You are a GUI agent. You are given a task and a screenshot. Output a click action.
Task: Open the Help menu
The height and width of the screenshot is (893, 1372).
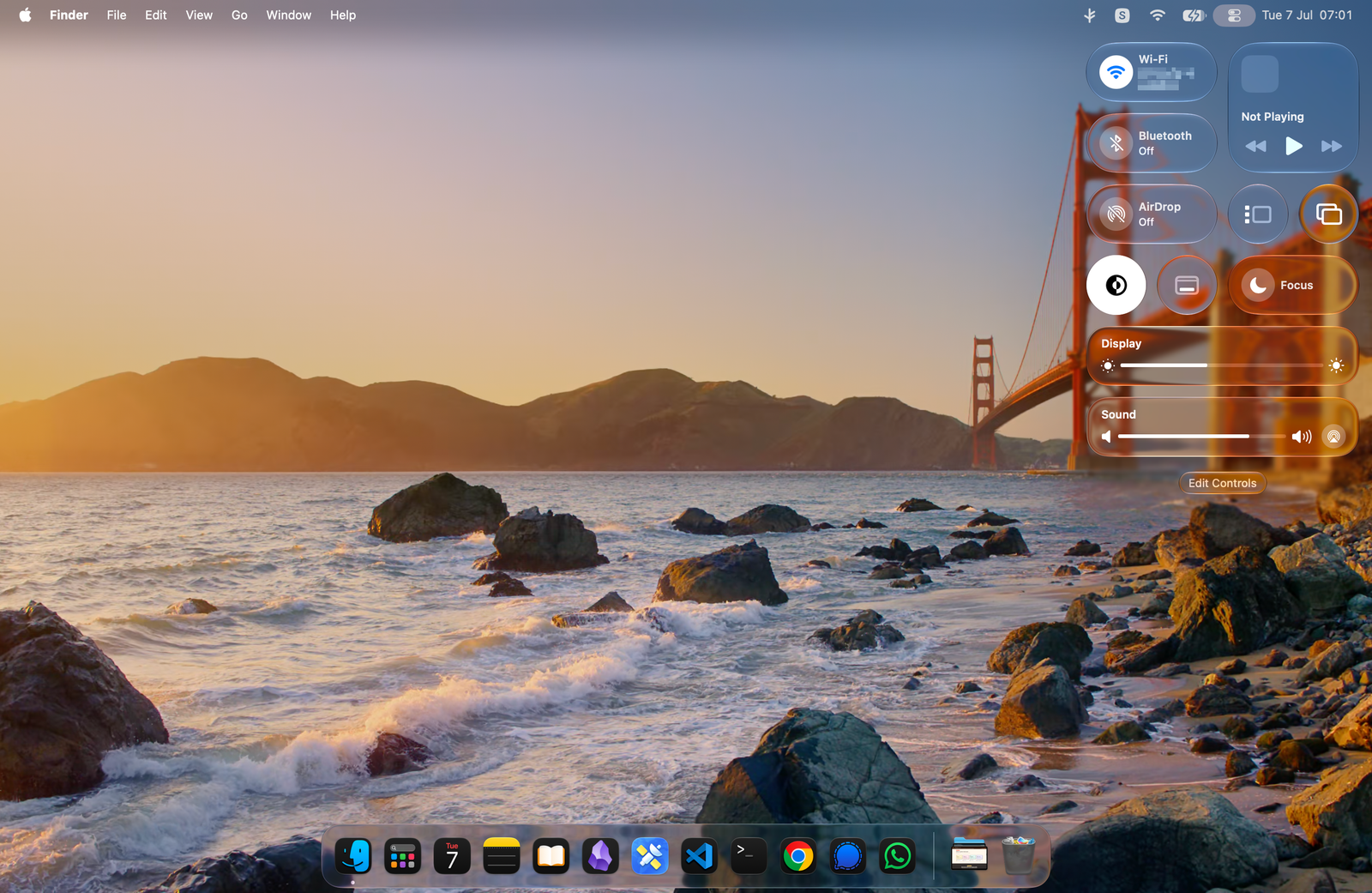(x=343, y=15)
